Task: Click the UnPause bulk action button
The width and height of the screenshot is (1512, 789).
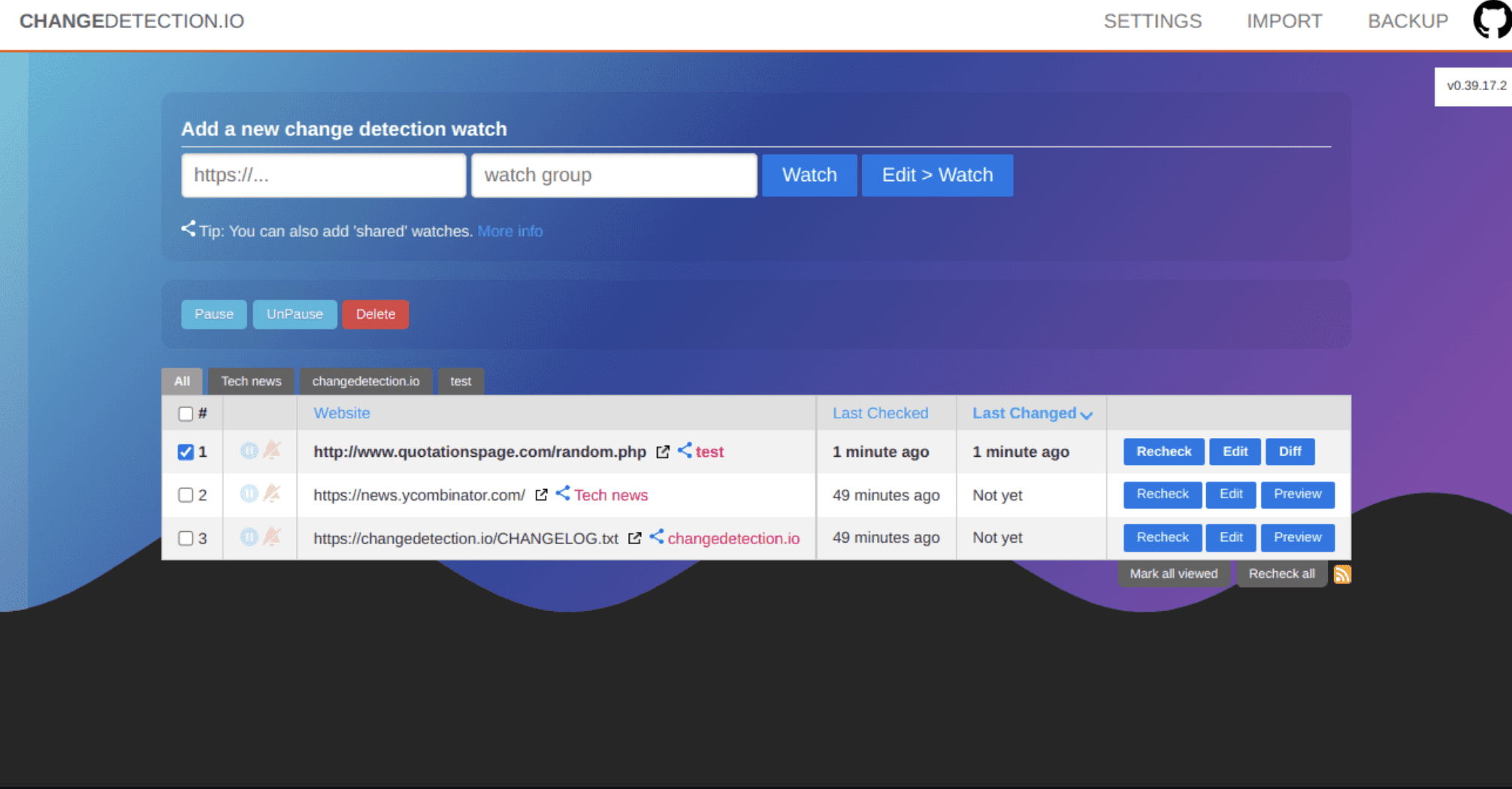Action: click(295, 314)
